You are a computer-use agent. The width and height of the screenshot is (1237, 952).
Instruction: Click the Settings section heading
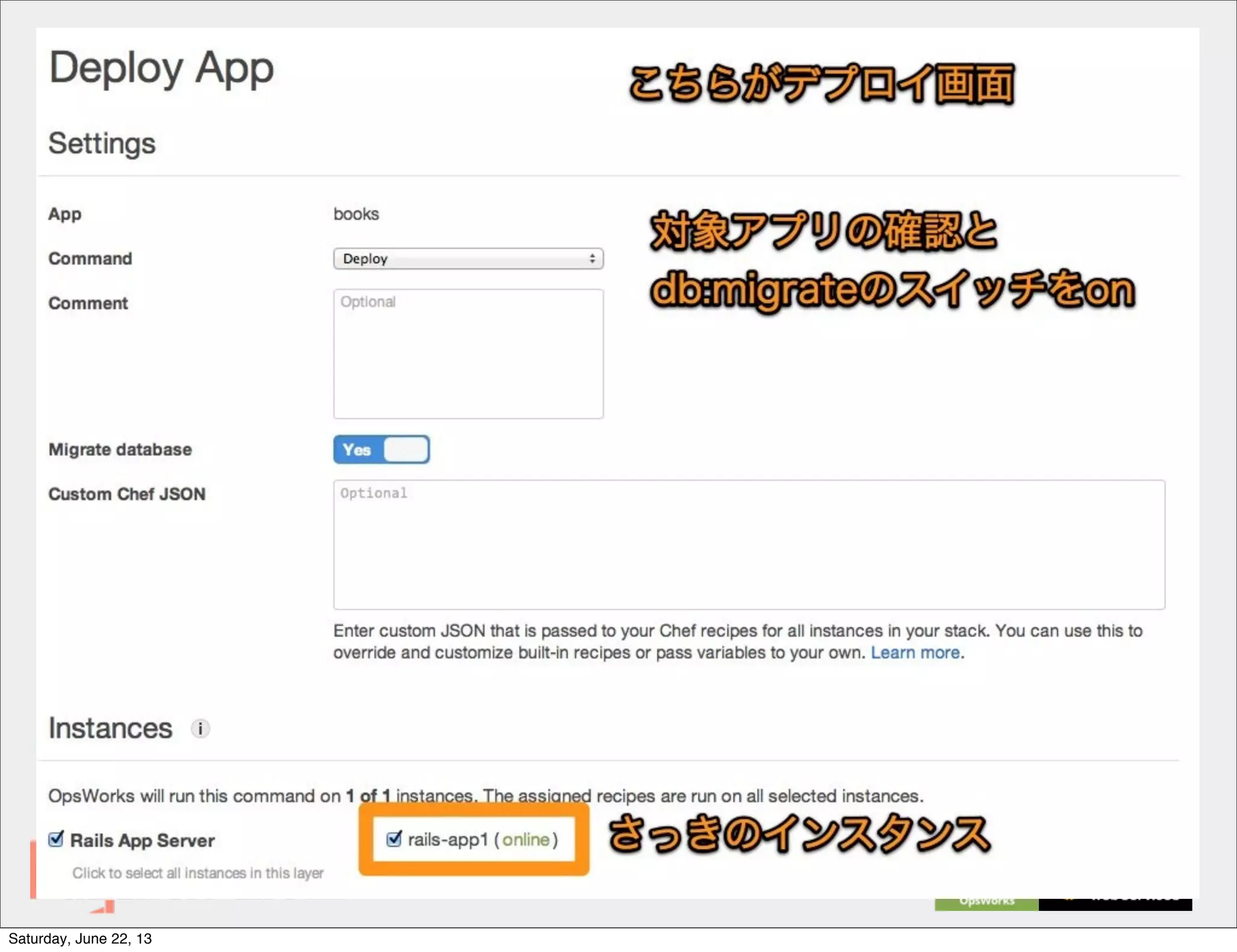(102, 144)
